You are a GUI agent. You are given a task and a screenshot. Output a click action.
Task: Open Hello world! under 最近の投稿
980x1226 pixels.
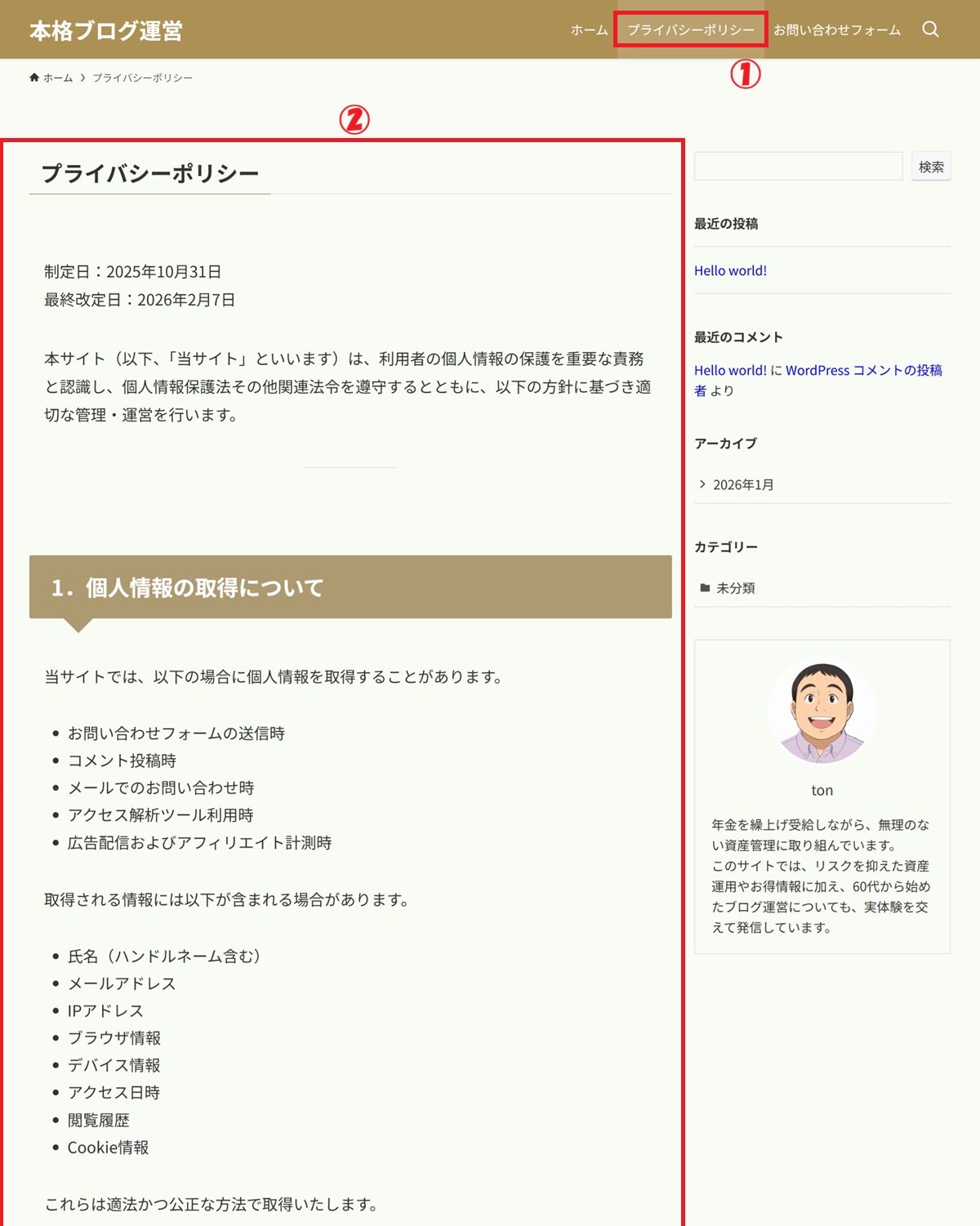730,270
